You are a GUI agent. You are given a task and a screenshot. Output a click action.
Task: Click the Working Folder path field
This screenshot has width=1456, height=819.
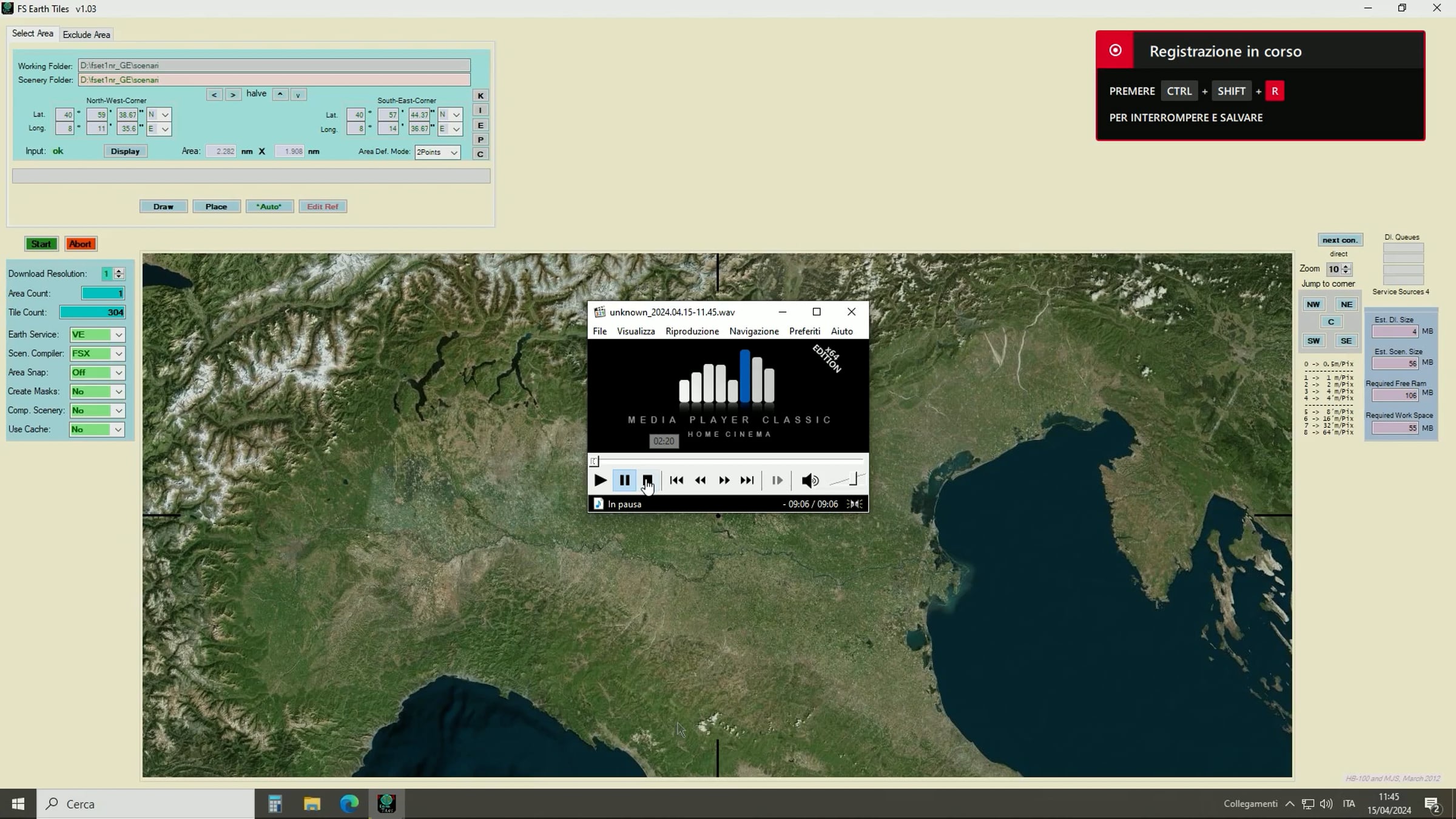[x=274, y=66]
